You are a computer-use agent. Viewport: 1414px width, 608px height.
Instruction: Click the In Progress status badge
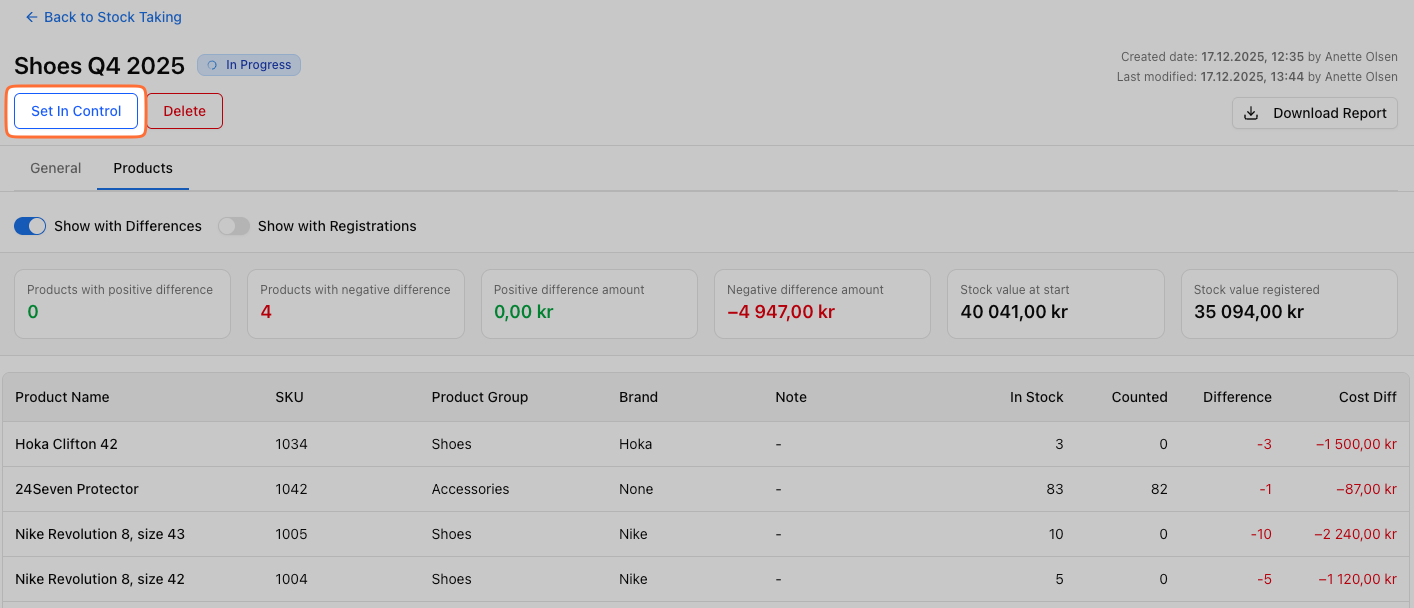pos(249,65)
